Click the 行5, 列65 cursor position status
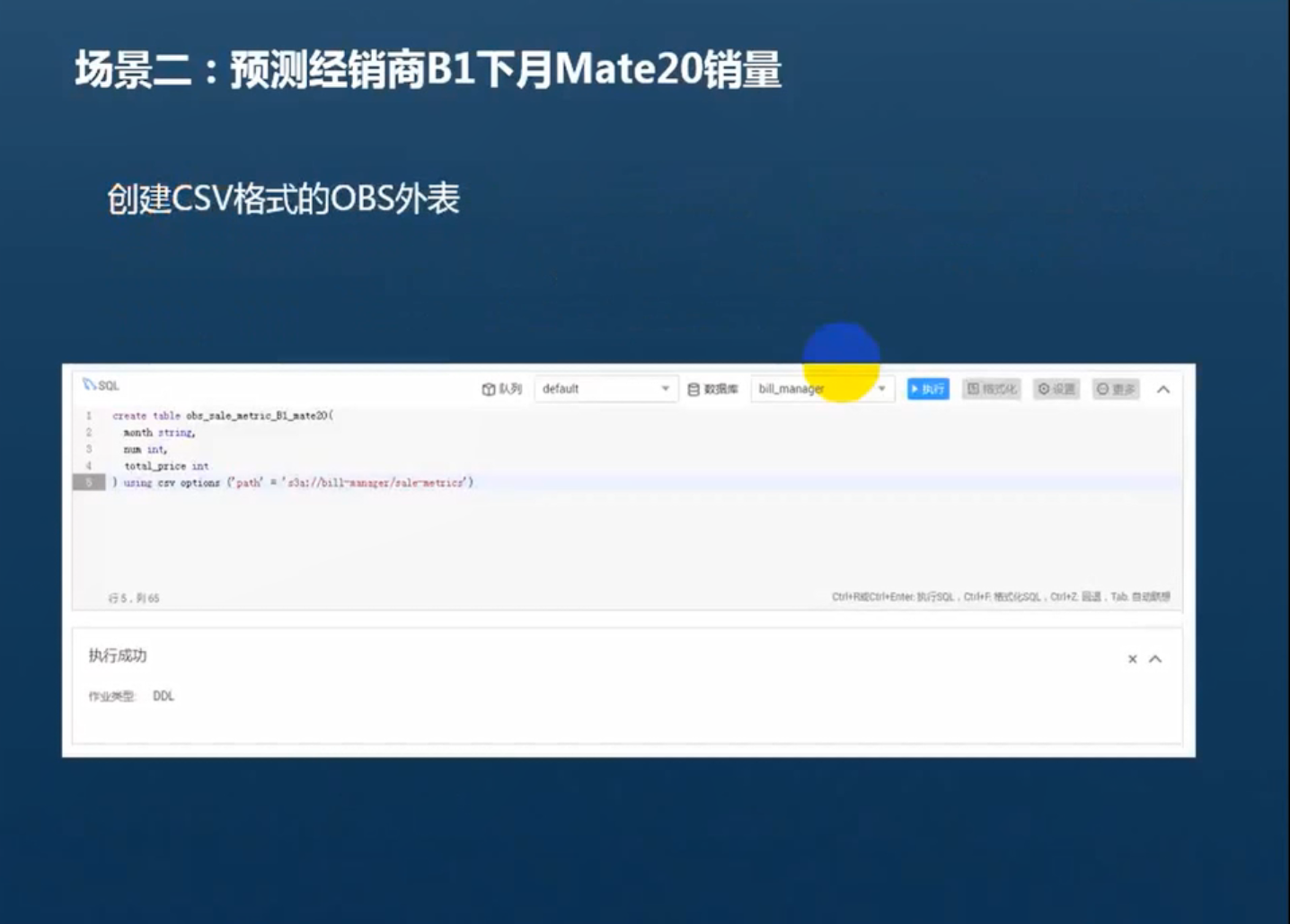1290x924 pixels. (x=134, y=598)
